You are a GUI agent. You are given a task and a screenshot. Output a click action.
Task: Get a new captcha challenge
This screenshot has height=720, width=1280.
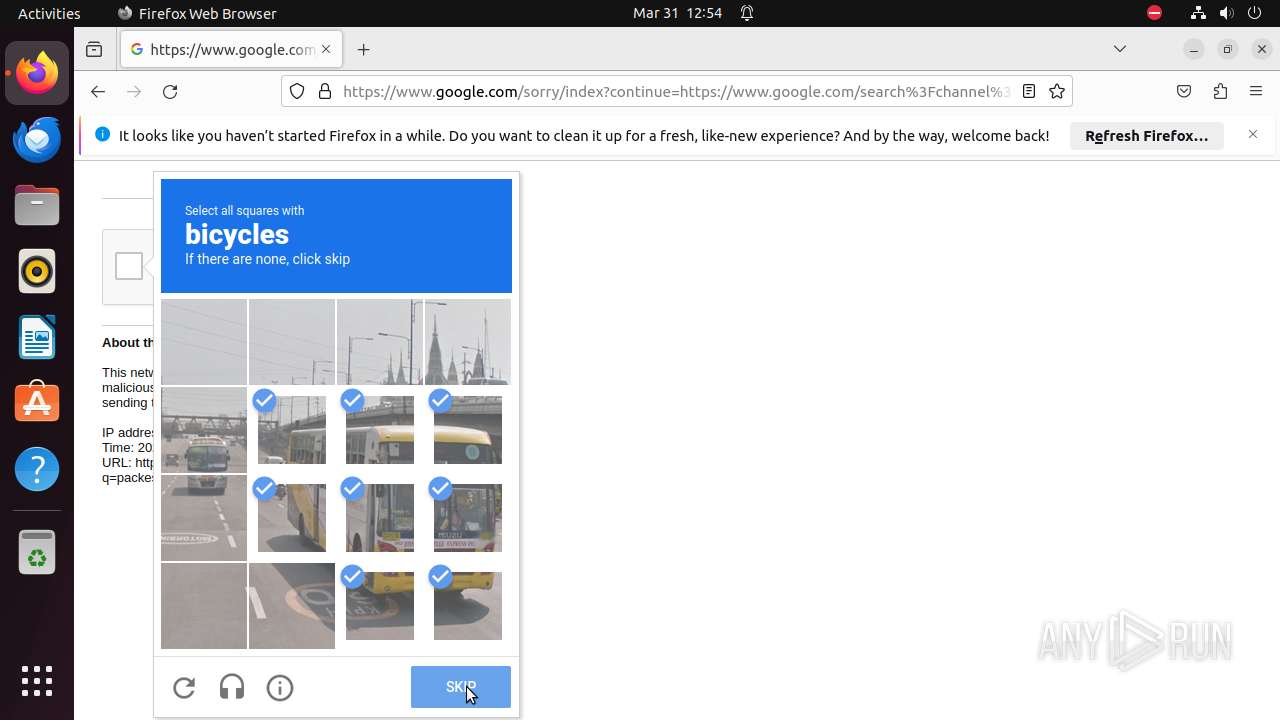[184, 687]
